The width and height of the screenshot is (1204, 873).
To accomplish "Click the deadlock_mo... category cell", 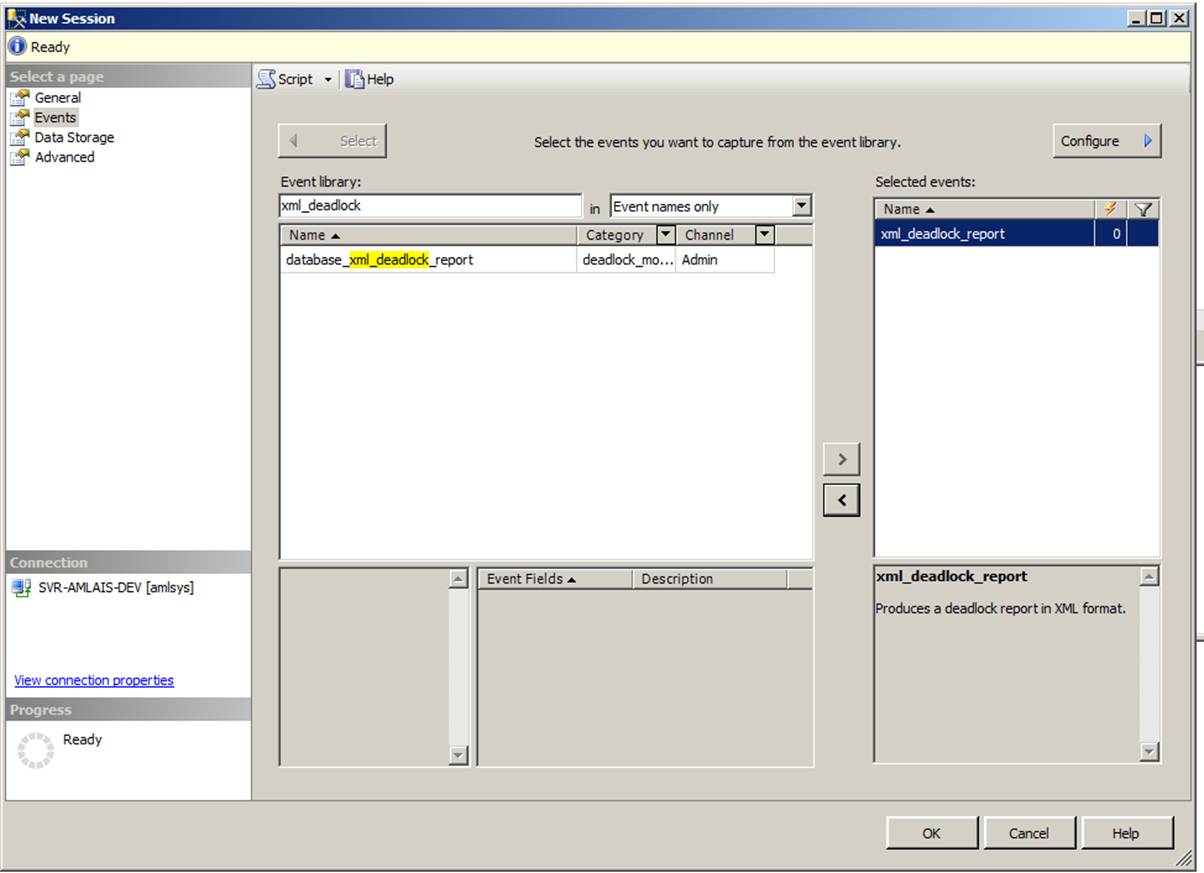I will (x=627, y=259).
